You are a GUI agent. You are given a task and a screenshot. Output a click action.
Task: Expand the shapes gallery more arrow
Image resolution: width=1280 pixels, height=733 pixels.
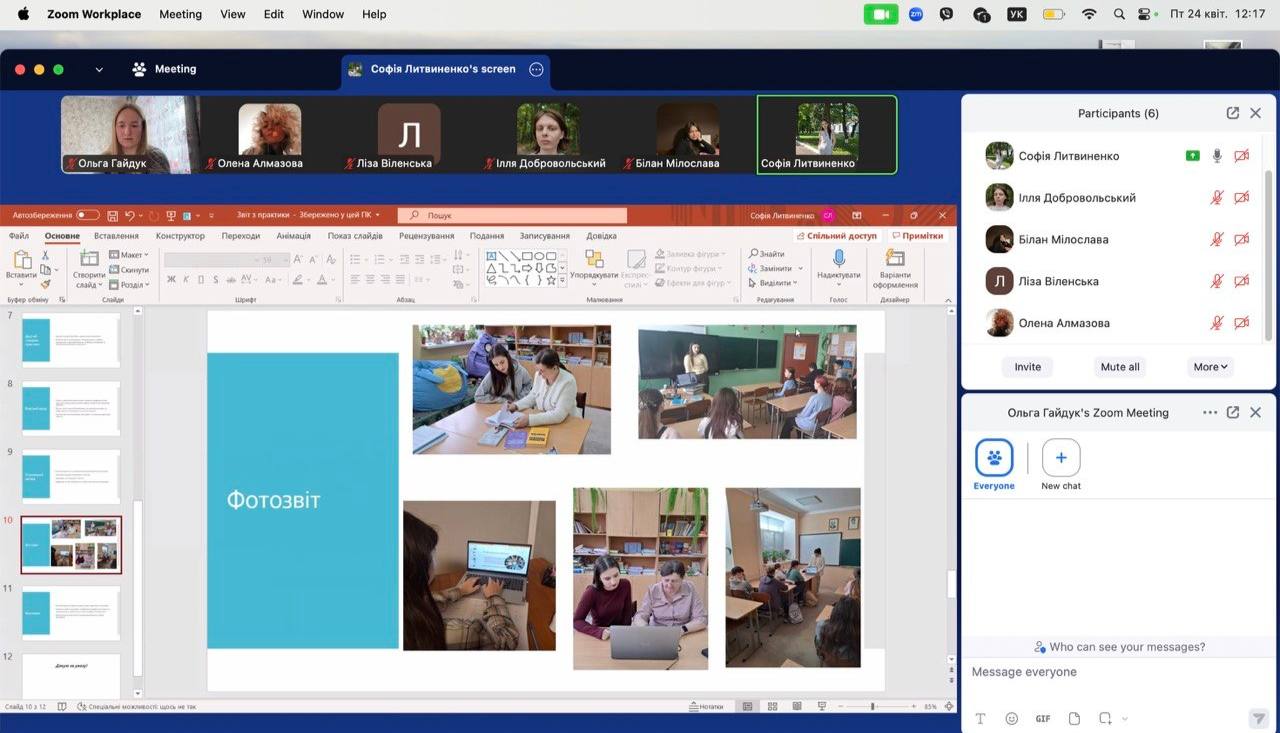click(x=562, y=281)
